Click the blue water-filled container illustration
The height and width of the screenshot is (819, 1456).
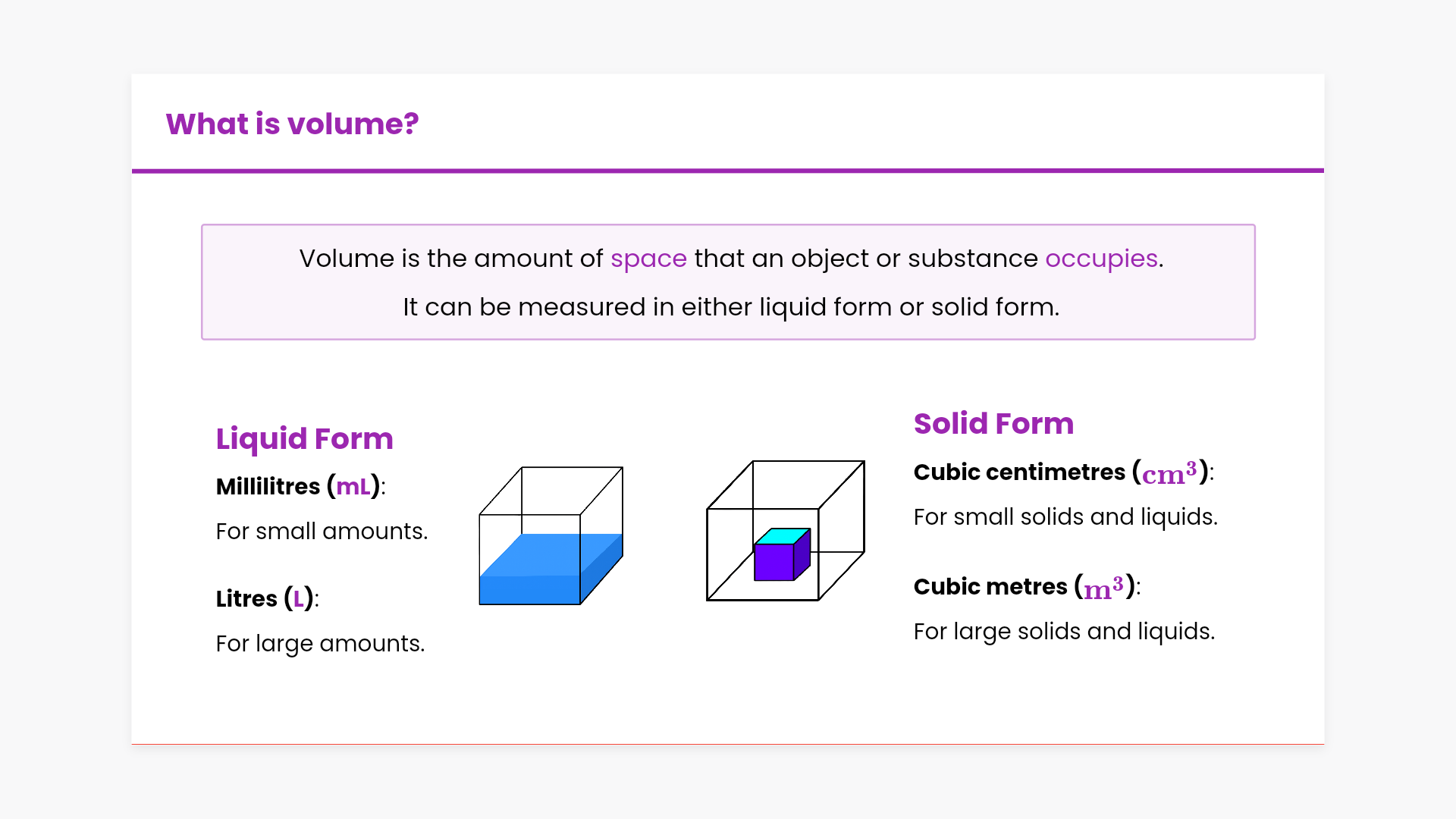551,569
